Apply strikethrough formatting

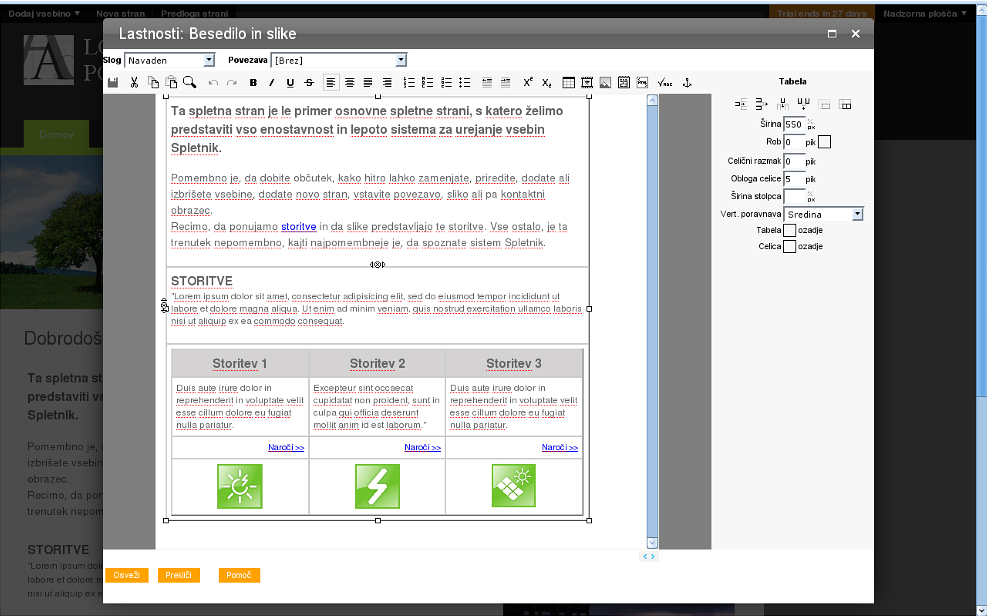308,82
